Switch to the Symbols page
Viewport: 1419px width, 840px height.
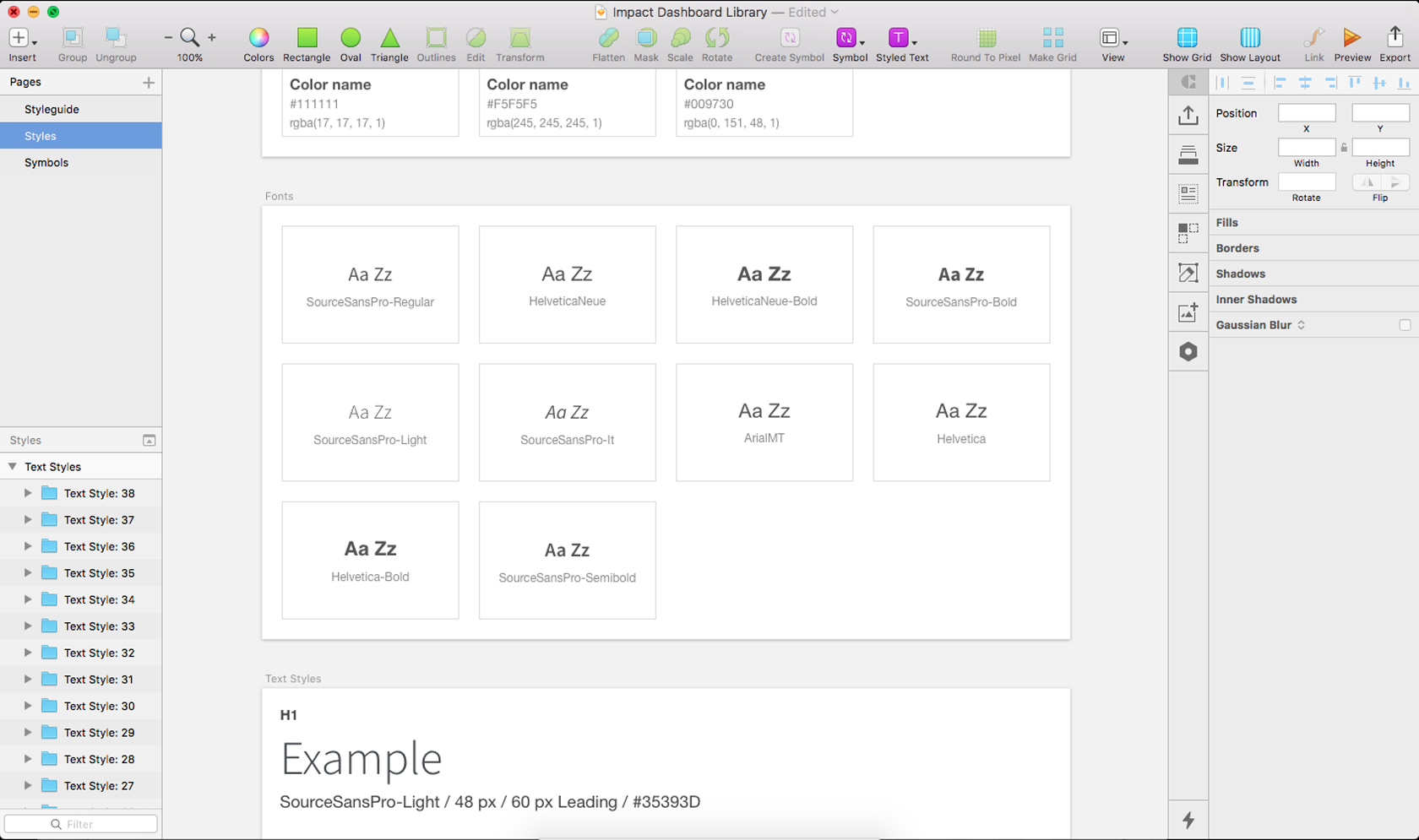46,162
